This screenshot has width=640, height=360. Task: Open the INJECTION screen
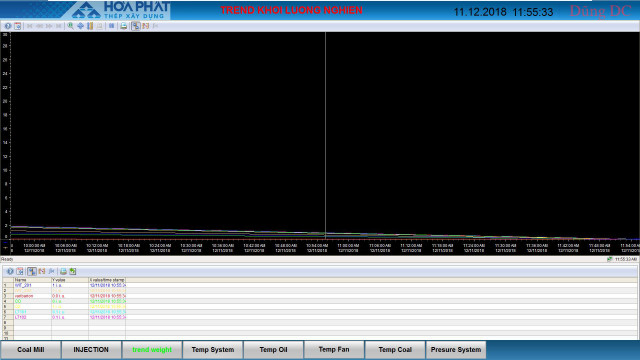[x=91, y=350]
